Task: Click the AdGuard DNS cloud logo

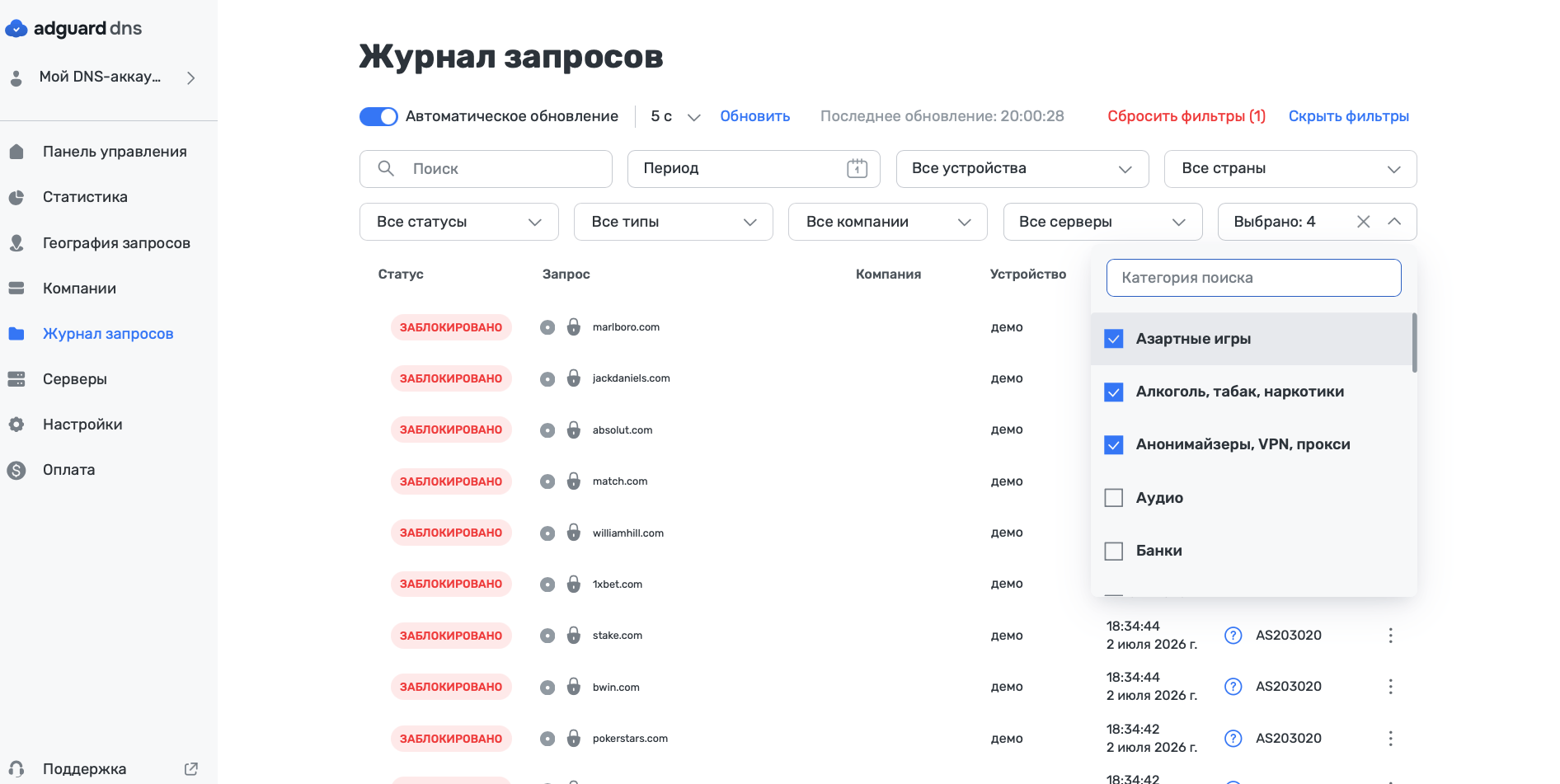Action: tap(16, 29)
